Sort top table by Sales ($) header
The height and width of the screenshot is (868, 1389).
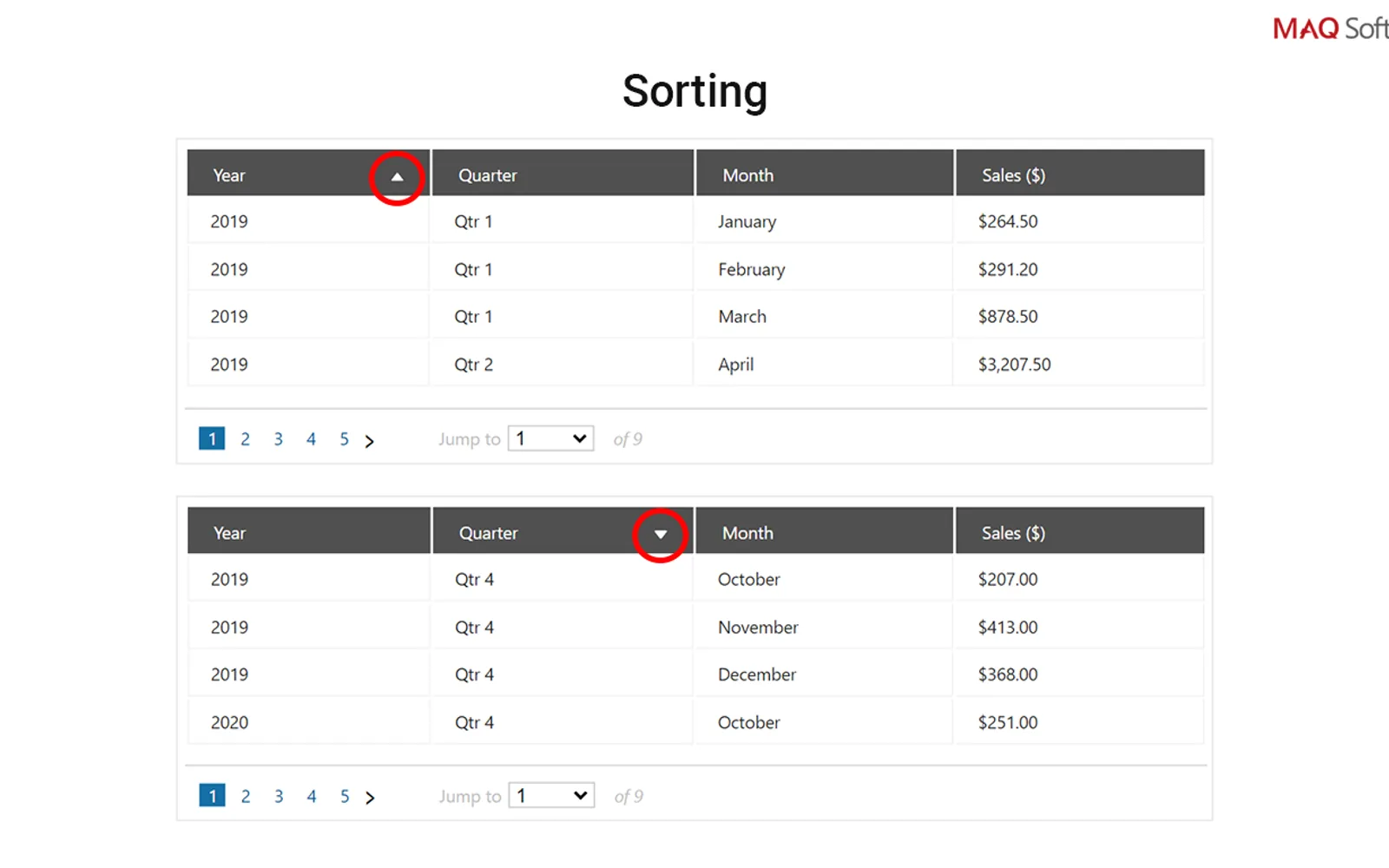pos(1080,173)
